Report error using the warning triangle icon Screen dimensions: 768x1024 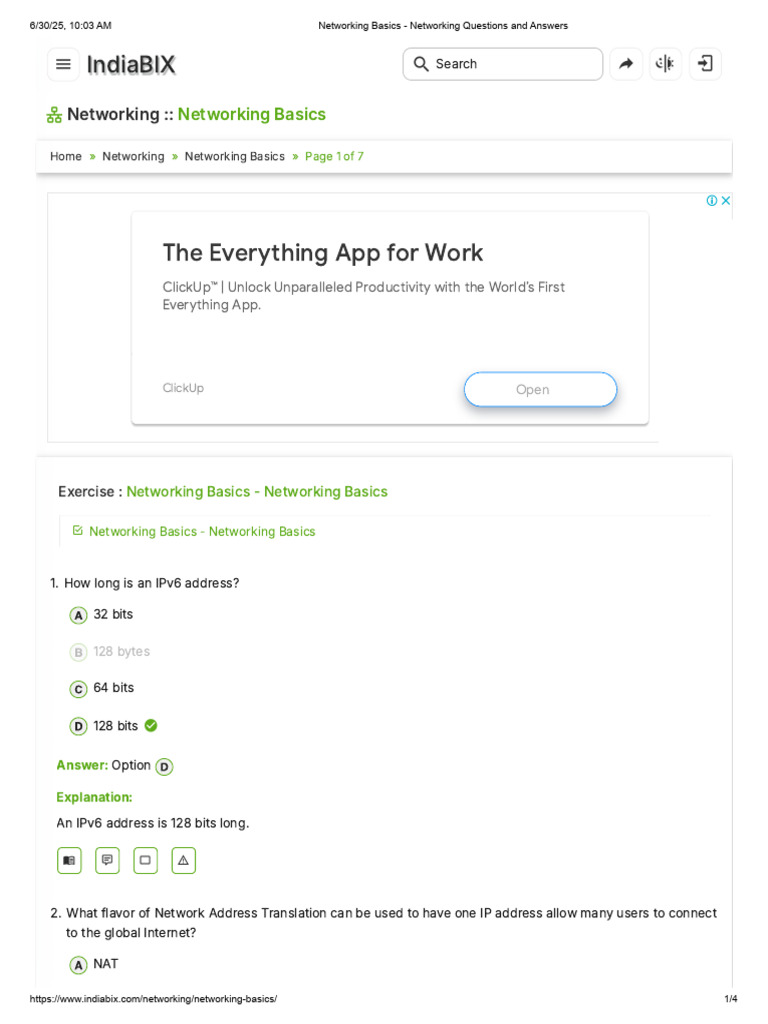point(184,860)
